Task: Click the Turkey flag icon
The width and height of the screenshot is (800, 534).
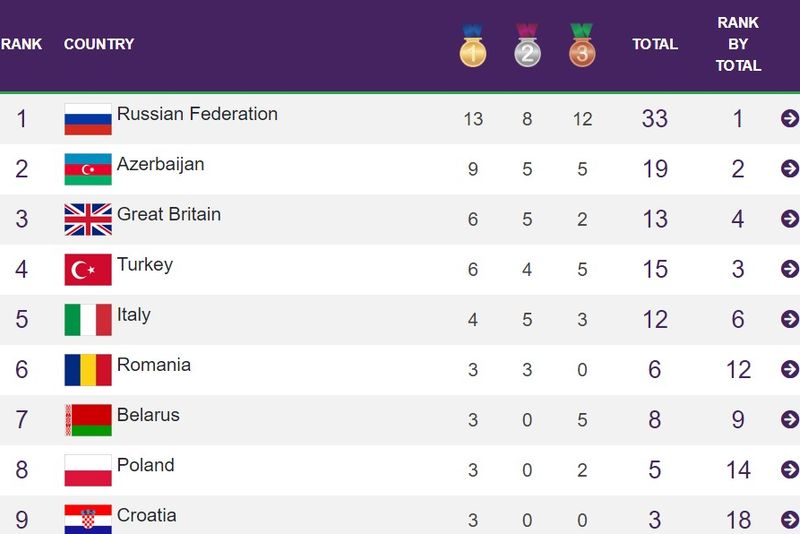Action: coord(88,269)
